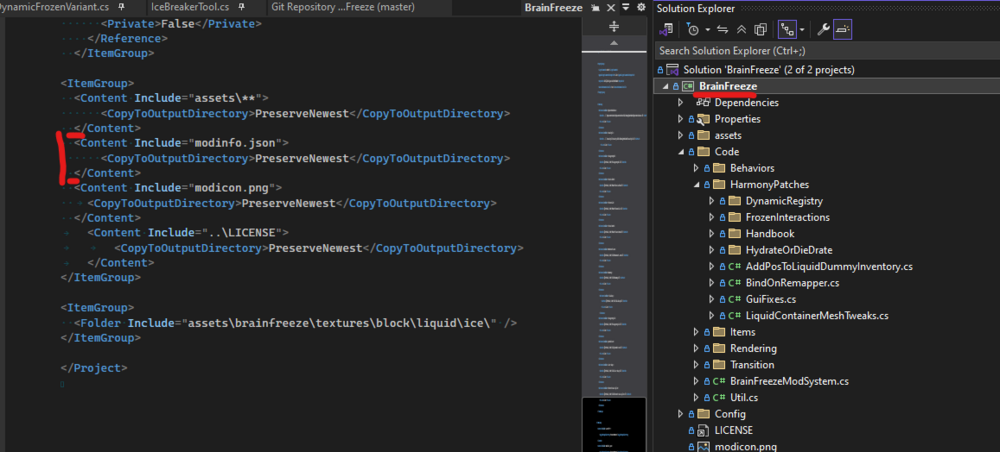Toggle the Pending Changes Filter button
The image size is (1000, 452).
click(694, 30)
